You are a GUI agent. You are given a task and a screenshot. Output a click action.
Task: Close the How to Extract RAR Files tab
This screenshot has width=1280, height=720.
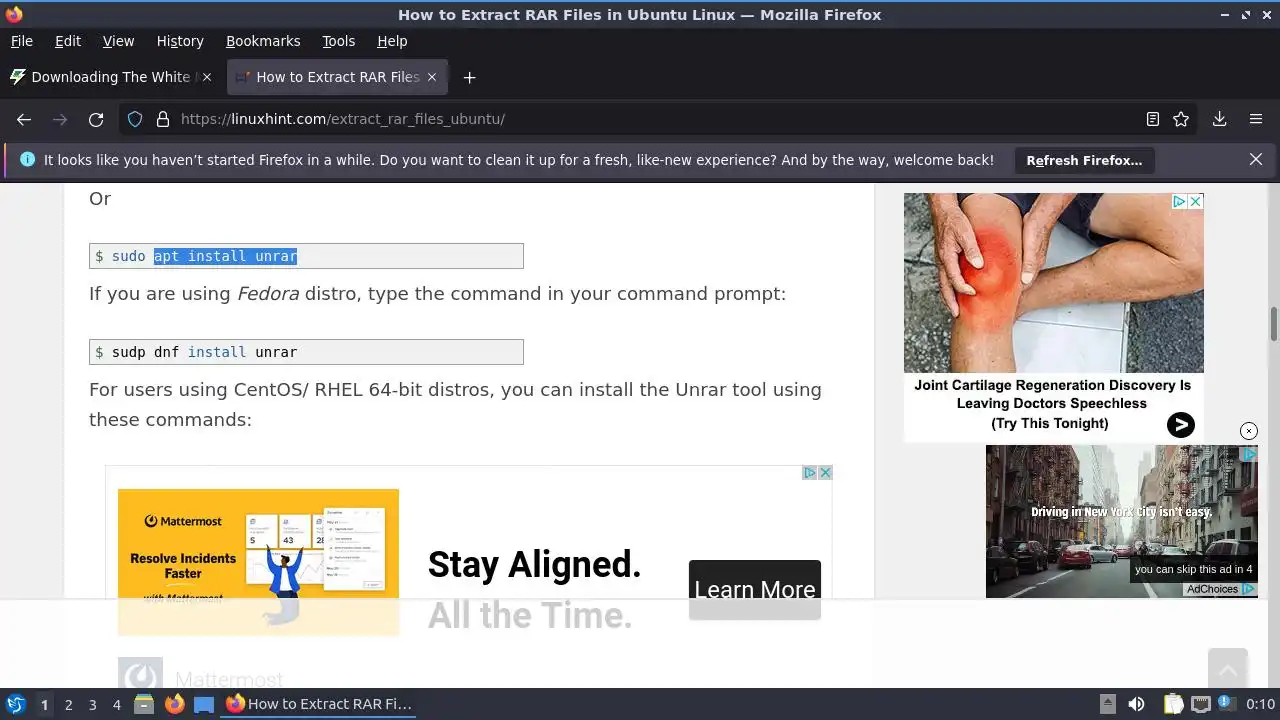tap(432, 77)
